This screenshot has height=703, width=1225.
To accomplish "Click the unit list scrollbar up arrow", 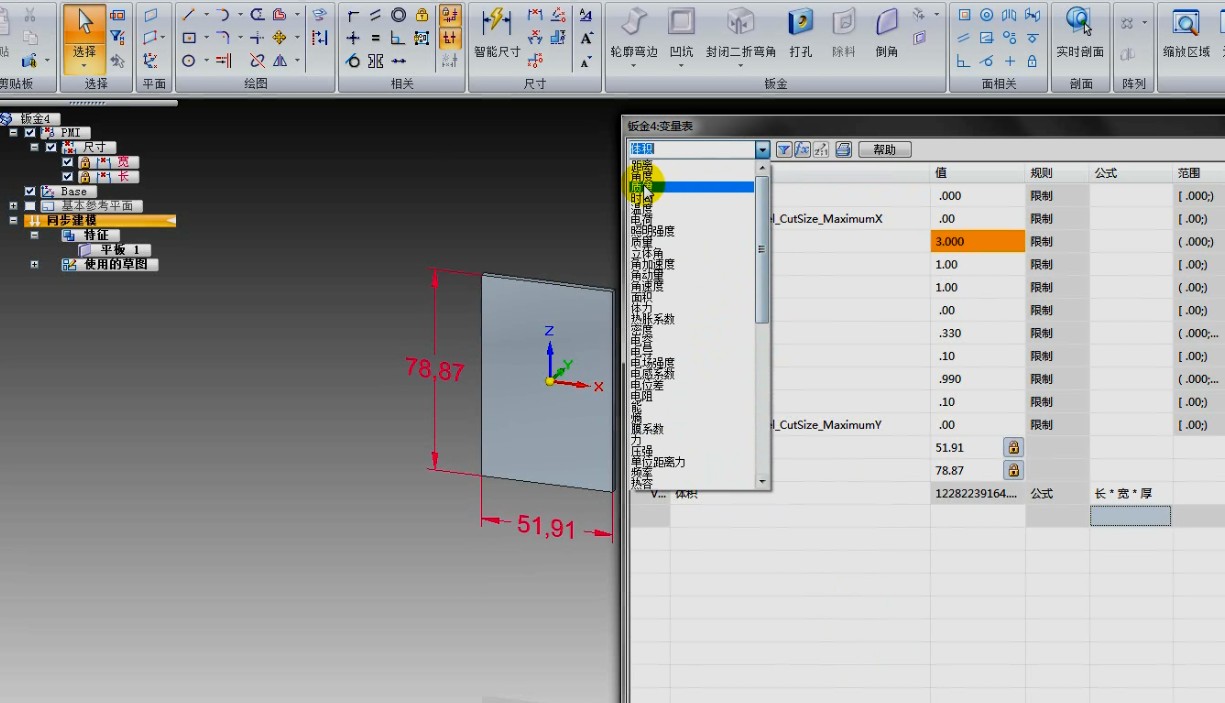I will (x=763, y=169).
